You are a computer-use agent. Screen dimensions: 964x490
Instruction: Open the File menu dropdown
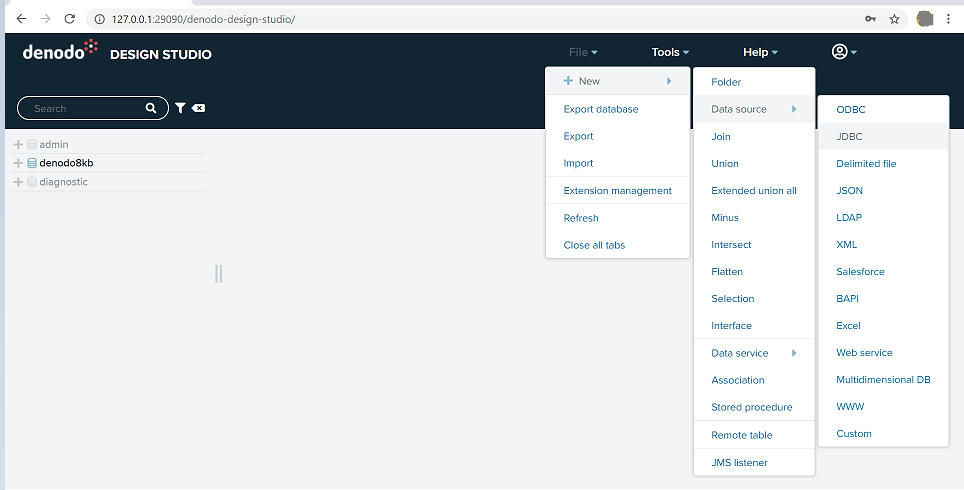pos(583,52)
